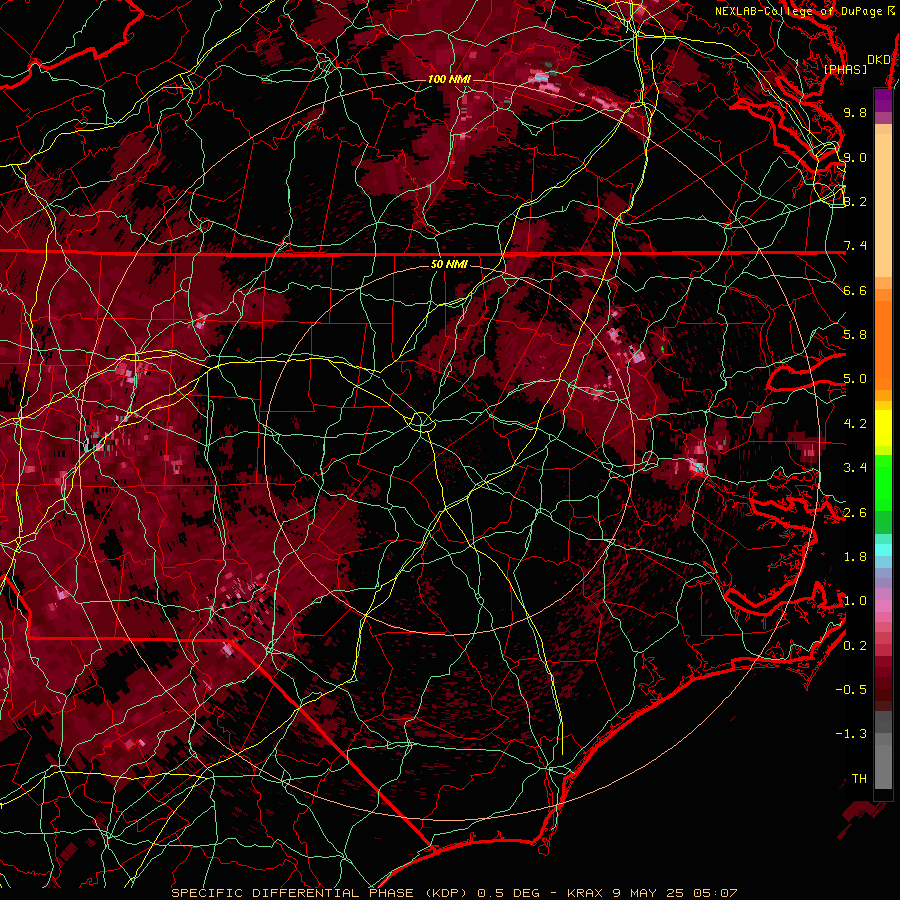Click the 8.2 value on the color scale

click(x=855, y=201)
